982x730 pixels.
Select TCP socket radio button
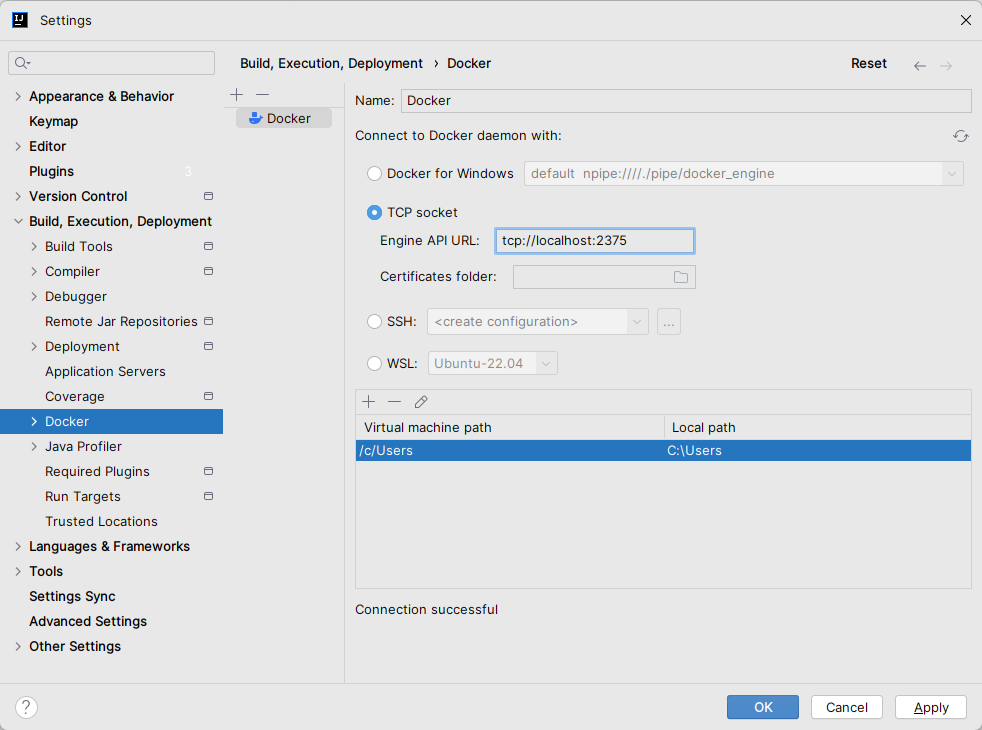tap(375, 213)
